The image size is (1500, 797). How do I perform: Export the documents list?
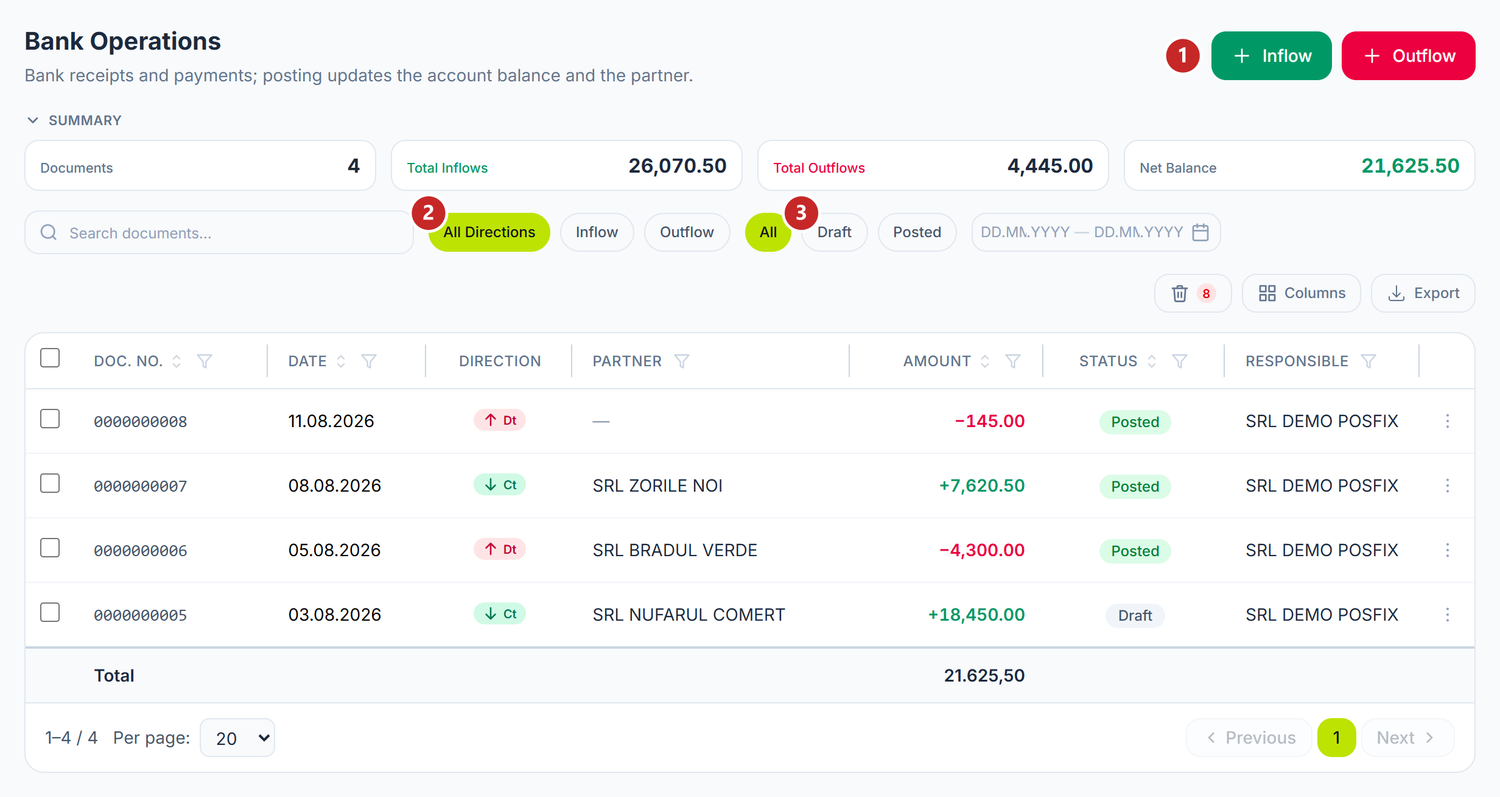tap(1423, 293)
